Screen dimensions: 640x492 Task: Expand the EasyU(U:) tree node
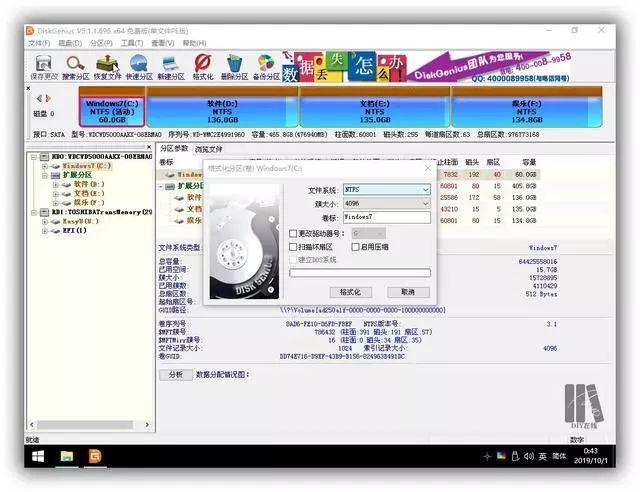(x=44, y=222)
